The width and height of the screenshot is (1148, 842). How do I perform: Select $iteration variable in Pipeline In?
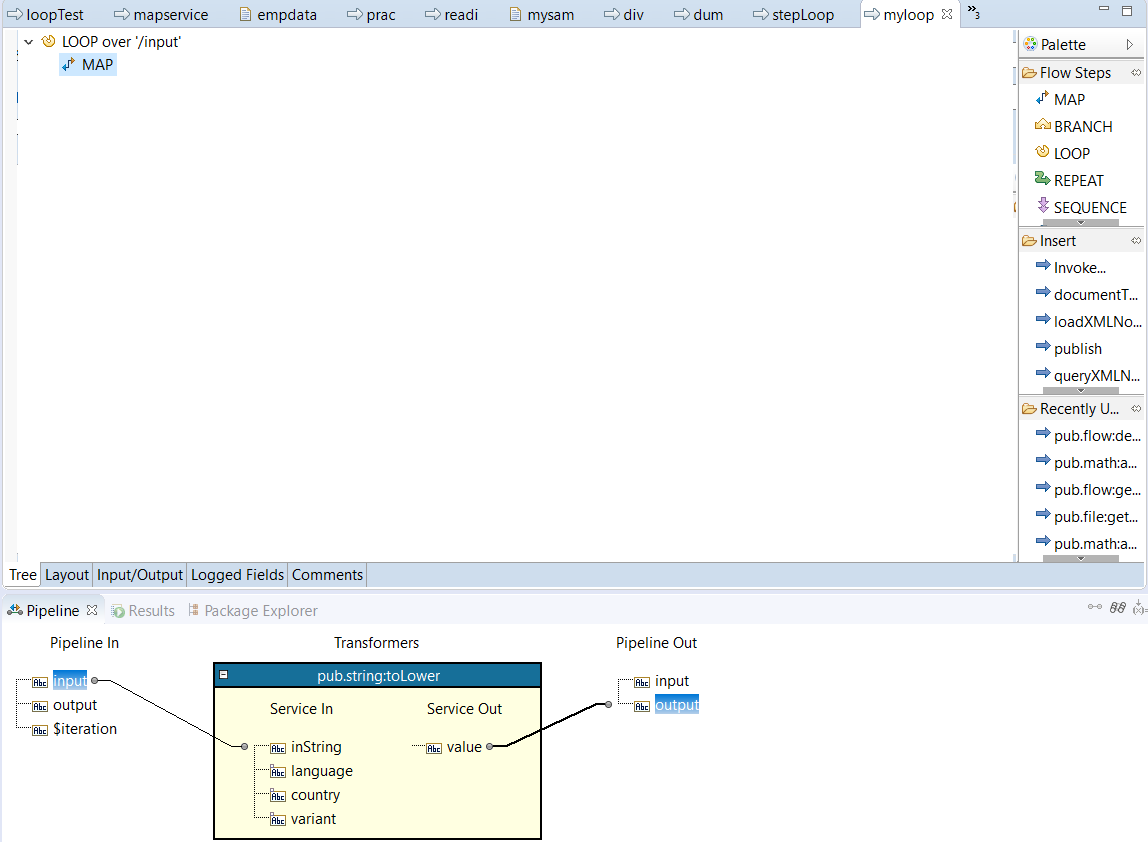[85, 729]
